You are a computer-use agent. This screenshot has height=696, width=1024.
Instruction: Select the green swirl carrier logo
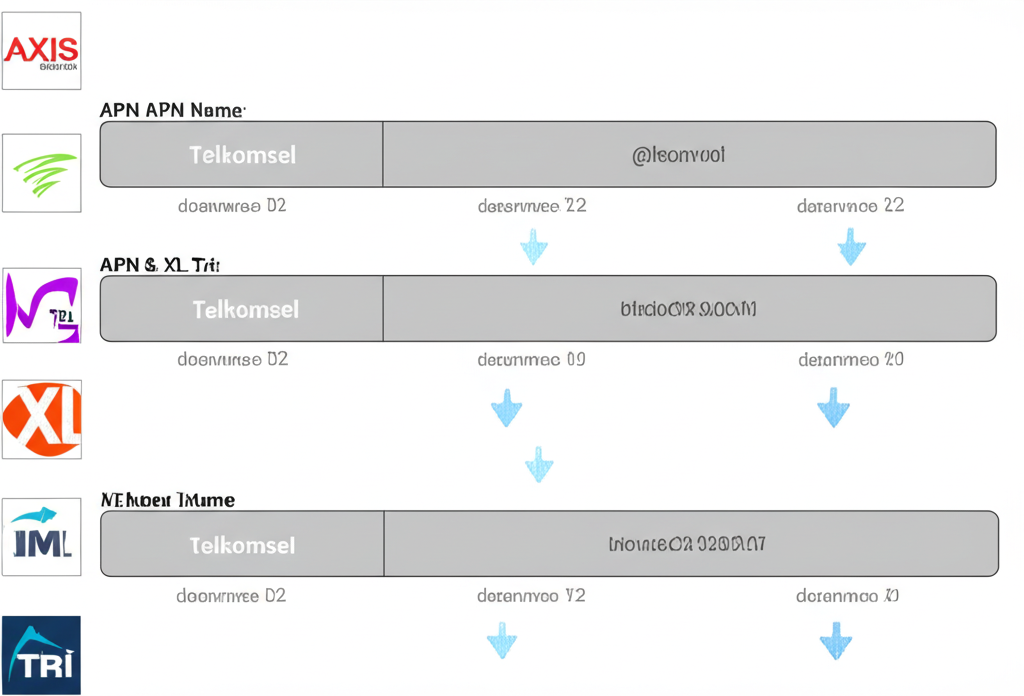[x=41, y=172]
